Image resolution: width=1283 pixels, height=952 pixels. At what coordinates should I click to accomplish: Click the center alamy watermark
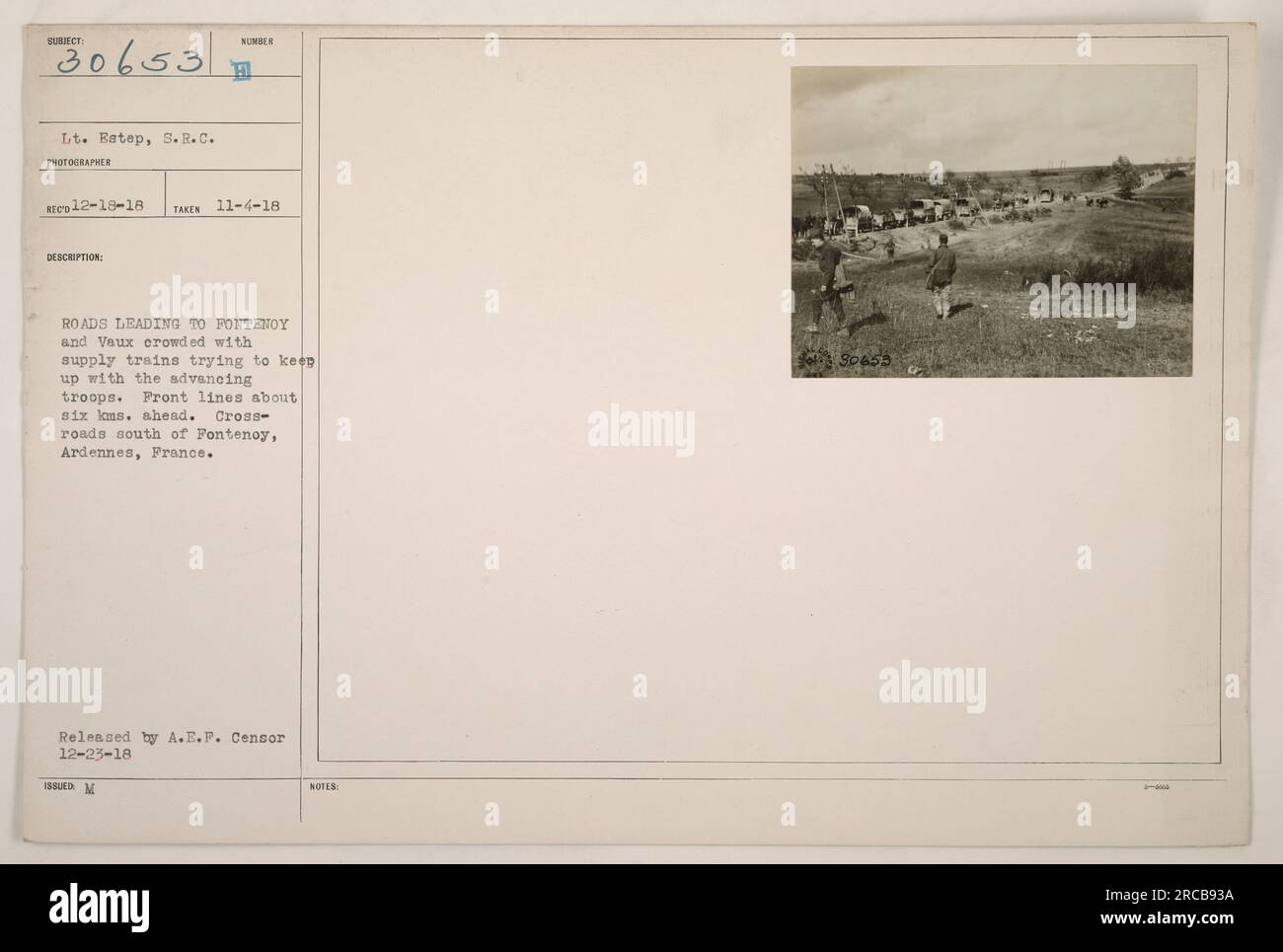(641, 430)
